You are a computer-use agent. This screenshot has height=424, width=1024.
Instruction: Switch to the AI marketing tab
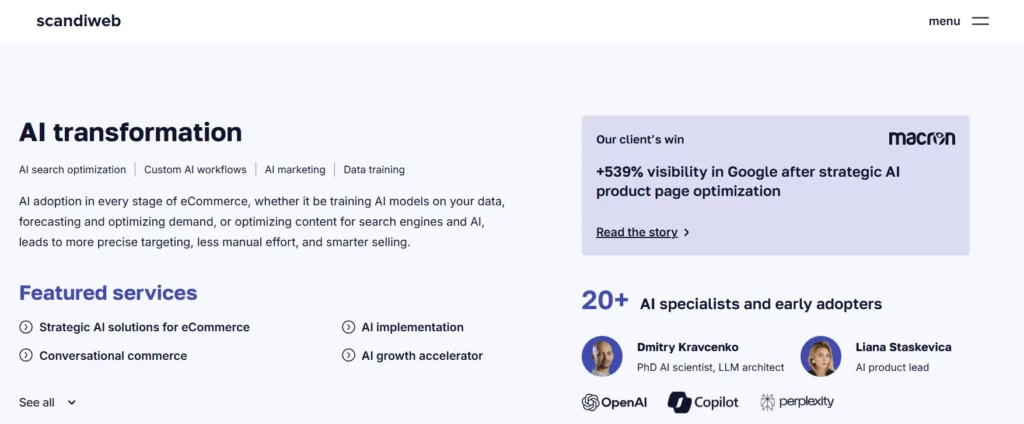pyautogui.click(x=295, y=170)
